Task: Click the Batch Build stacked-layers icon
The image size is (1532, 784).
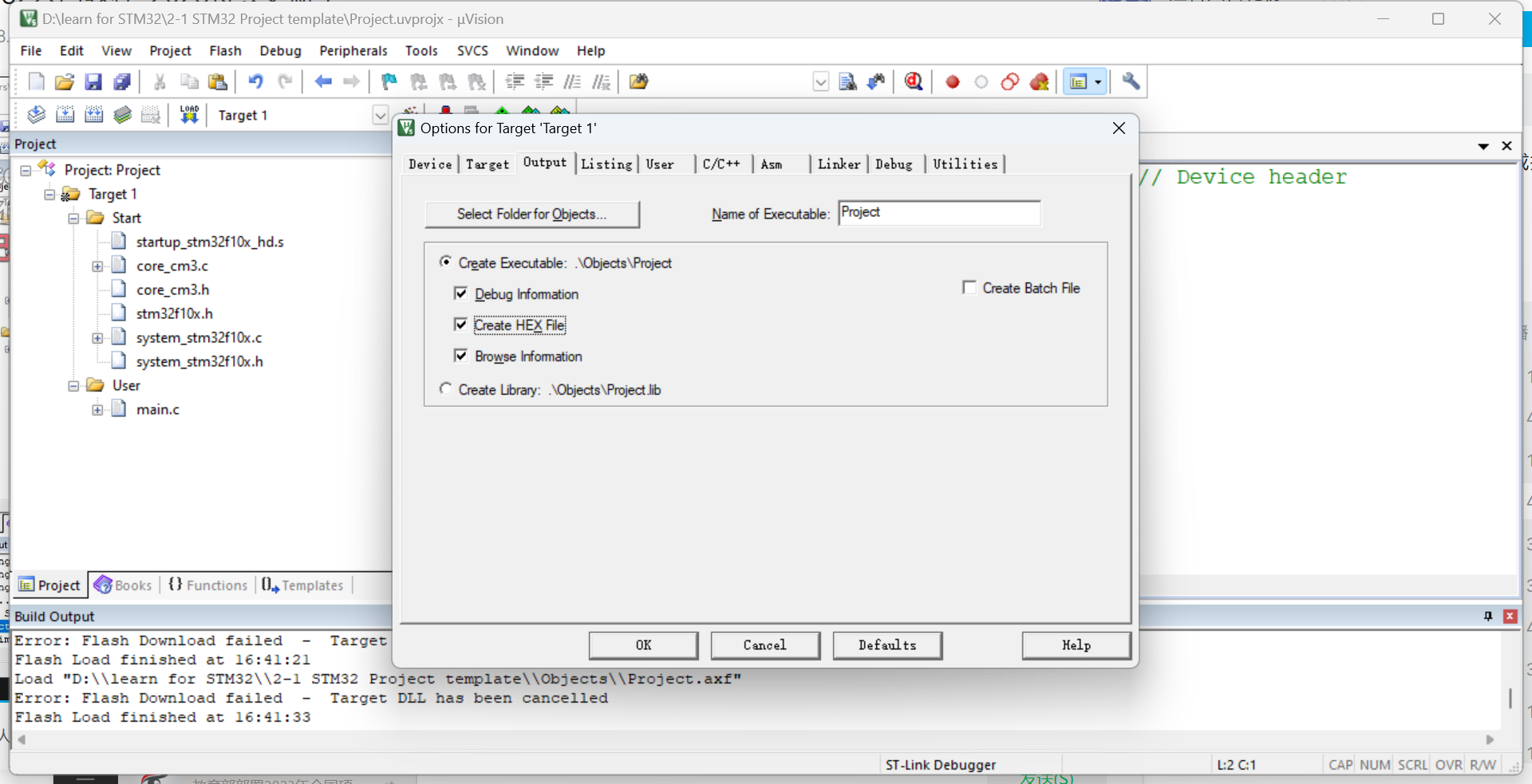Action: pos(122,115)
